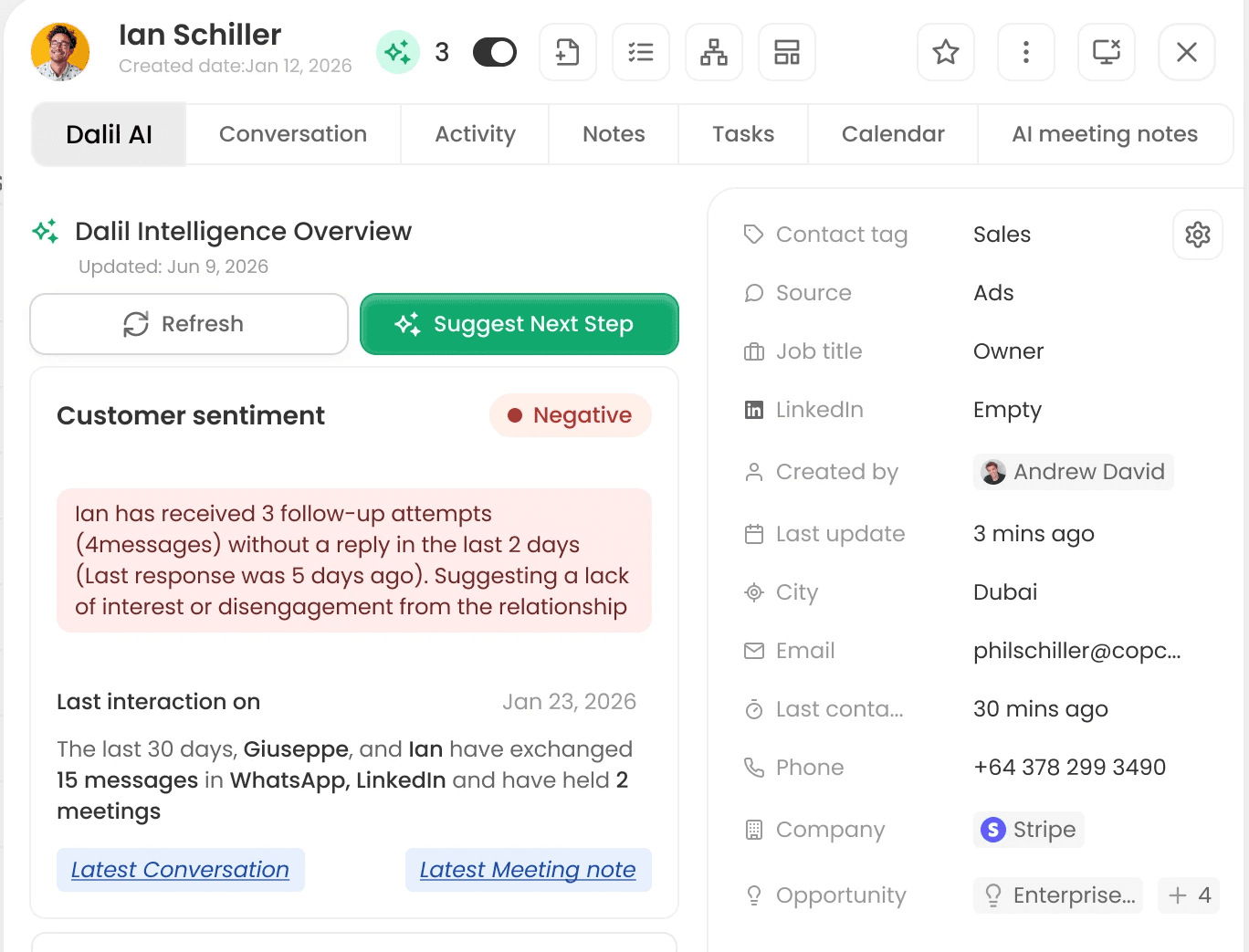This screenshot has height=952, width=1249.
Task: Click the Andrew David creator chip
Action: pos(1074,472)
